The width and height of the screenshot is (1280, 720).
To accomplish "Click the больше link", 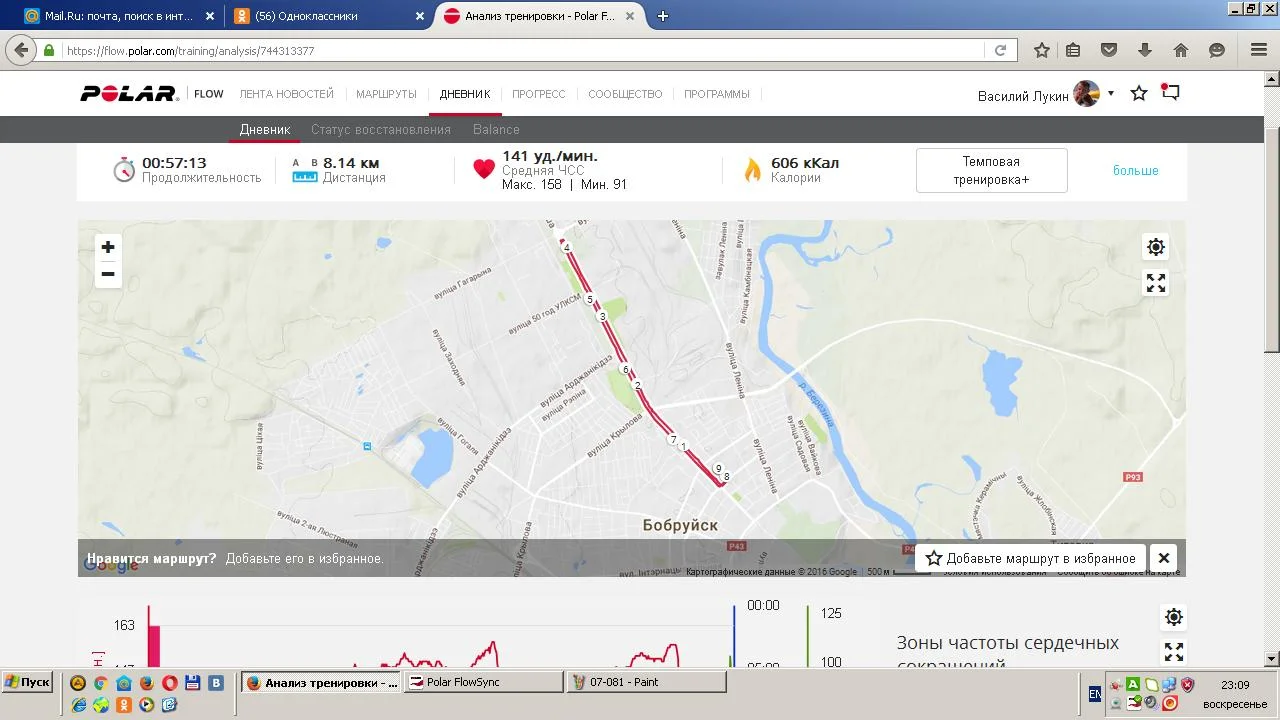I will tap(1136, 170).
